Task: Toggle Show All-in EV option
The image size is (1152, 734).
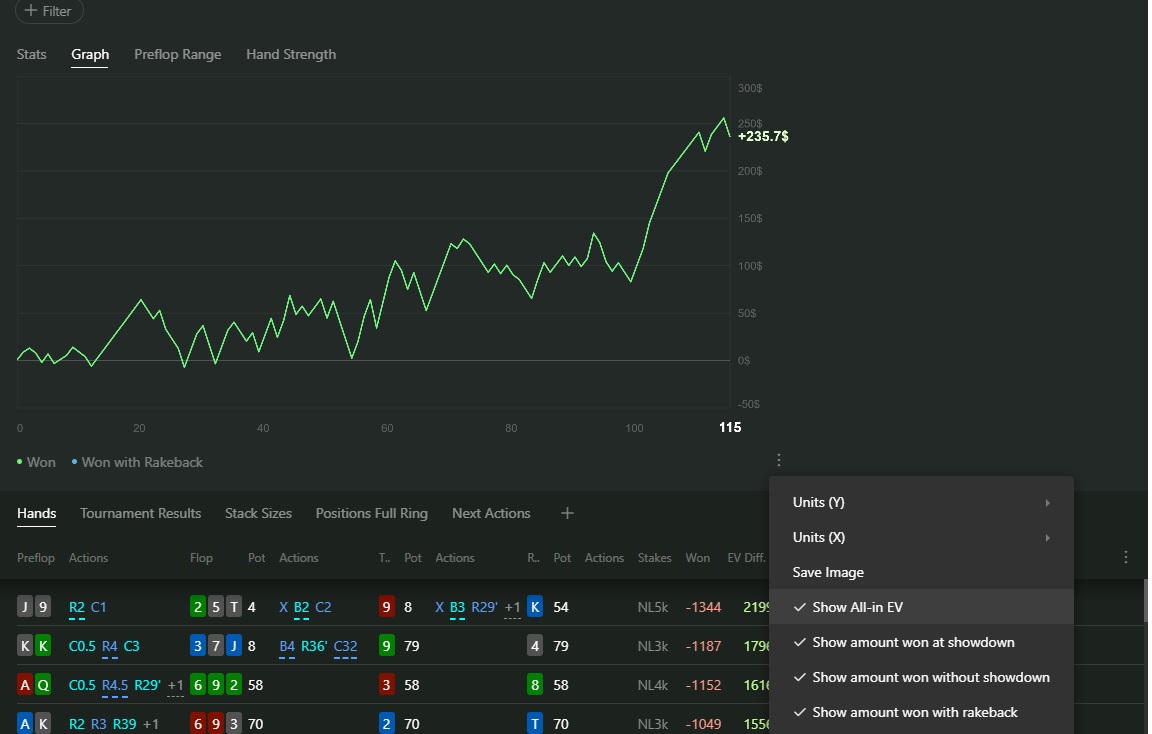Action: tap(857, 607)
